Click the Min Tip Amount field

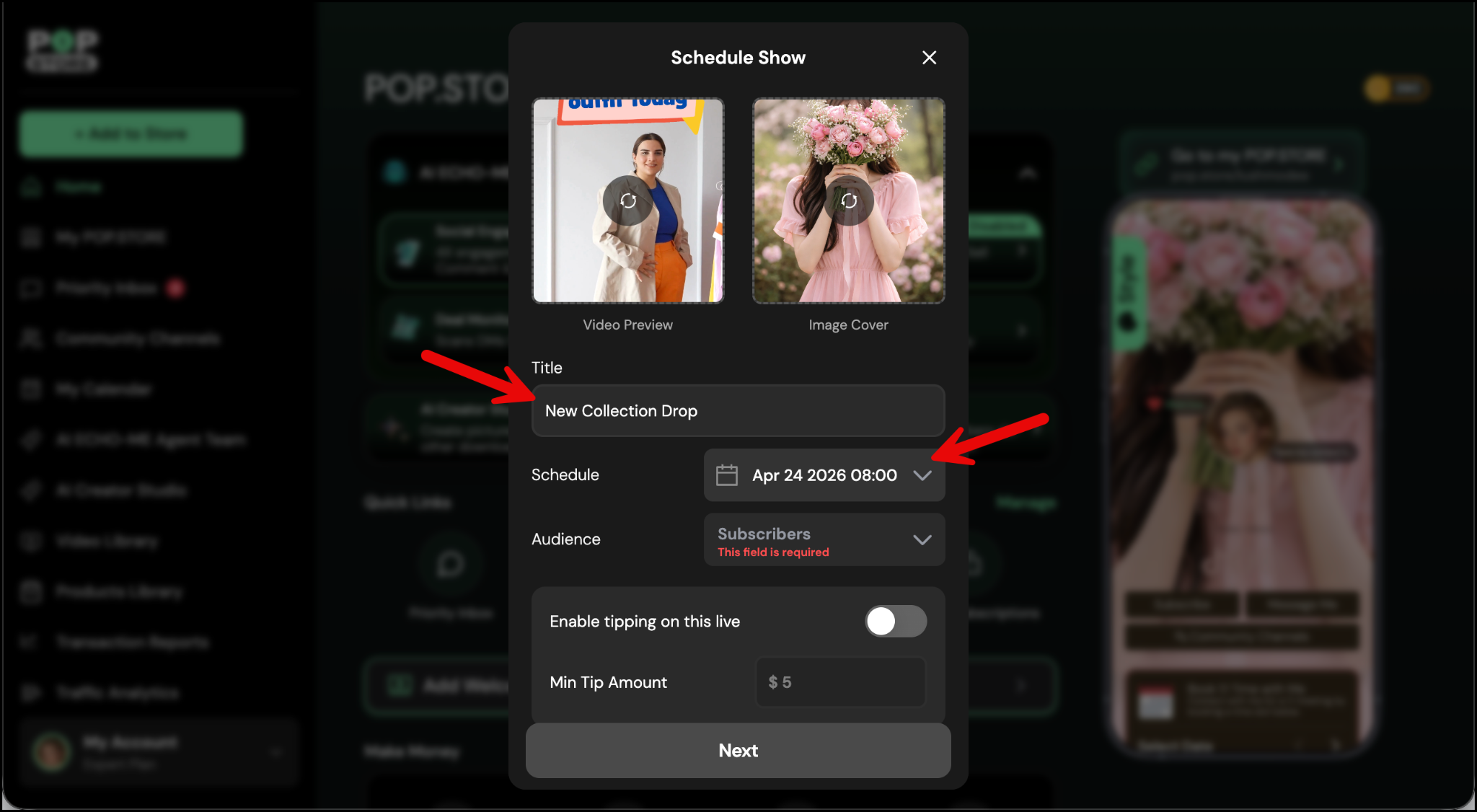point(840,682)
